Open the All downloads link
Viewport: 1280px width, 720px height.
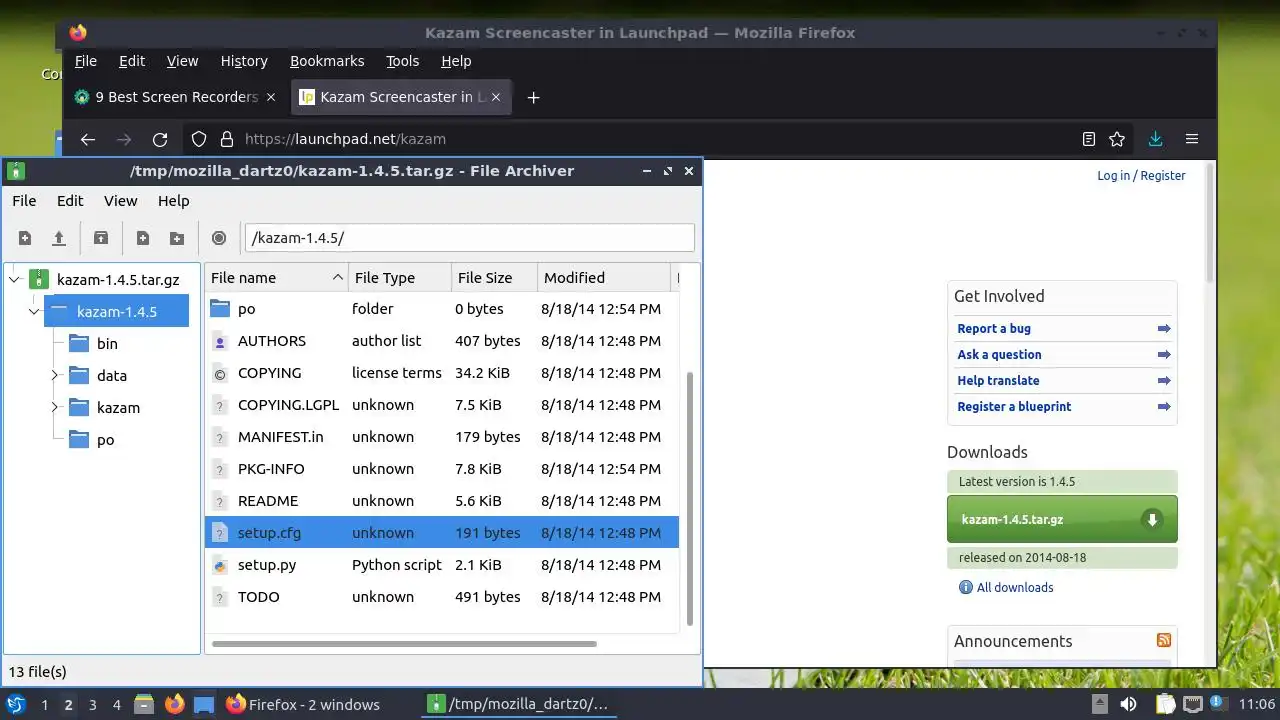(1015, 587)
